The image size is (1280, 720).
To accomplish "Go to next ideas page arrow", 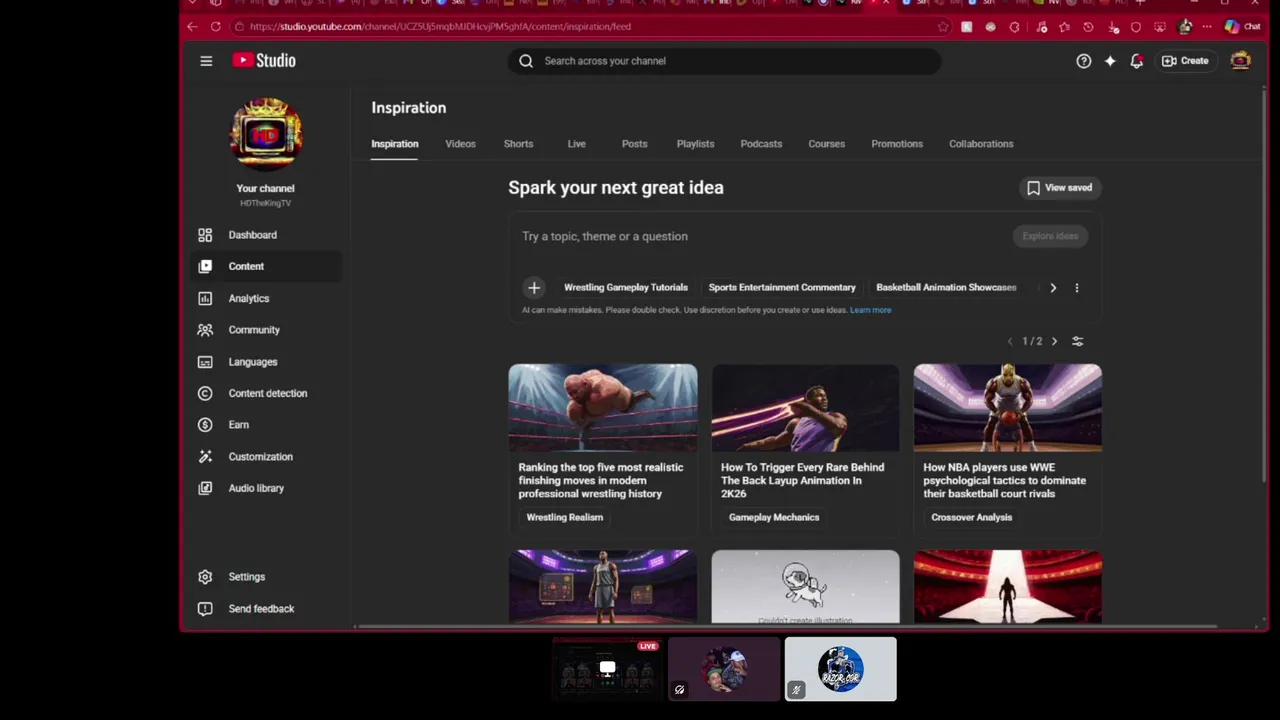I will pos(1054,342).
